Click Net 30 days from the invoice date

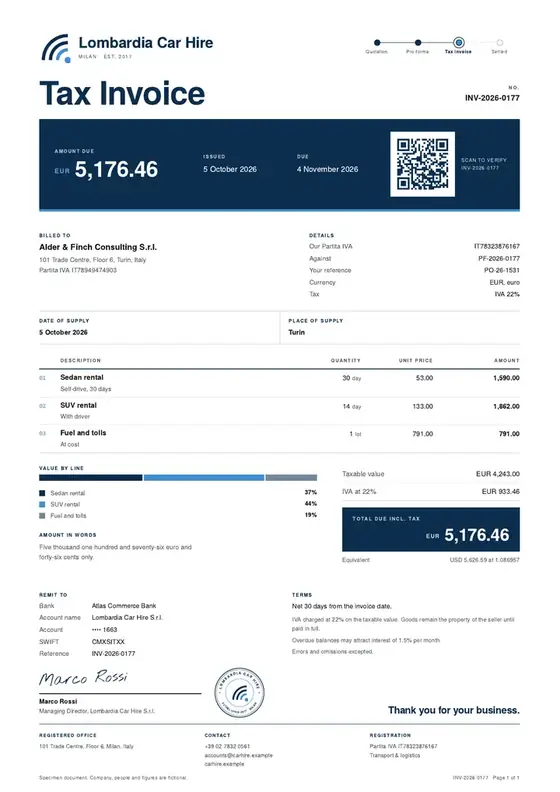point(341,606)
